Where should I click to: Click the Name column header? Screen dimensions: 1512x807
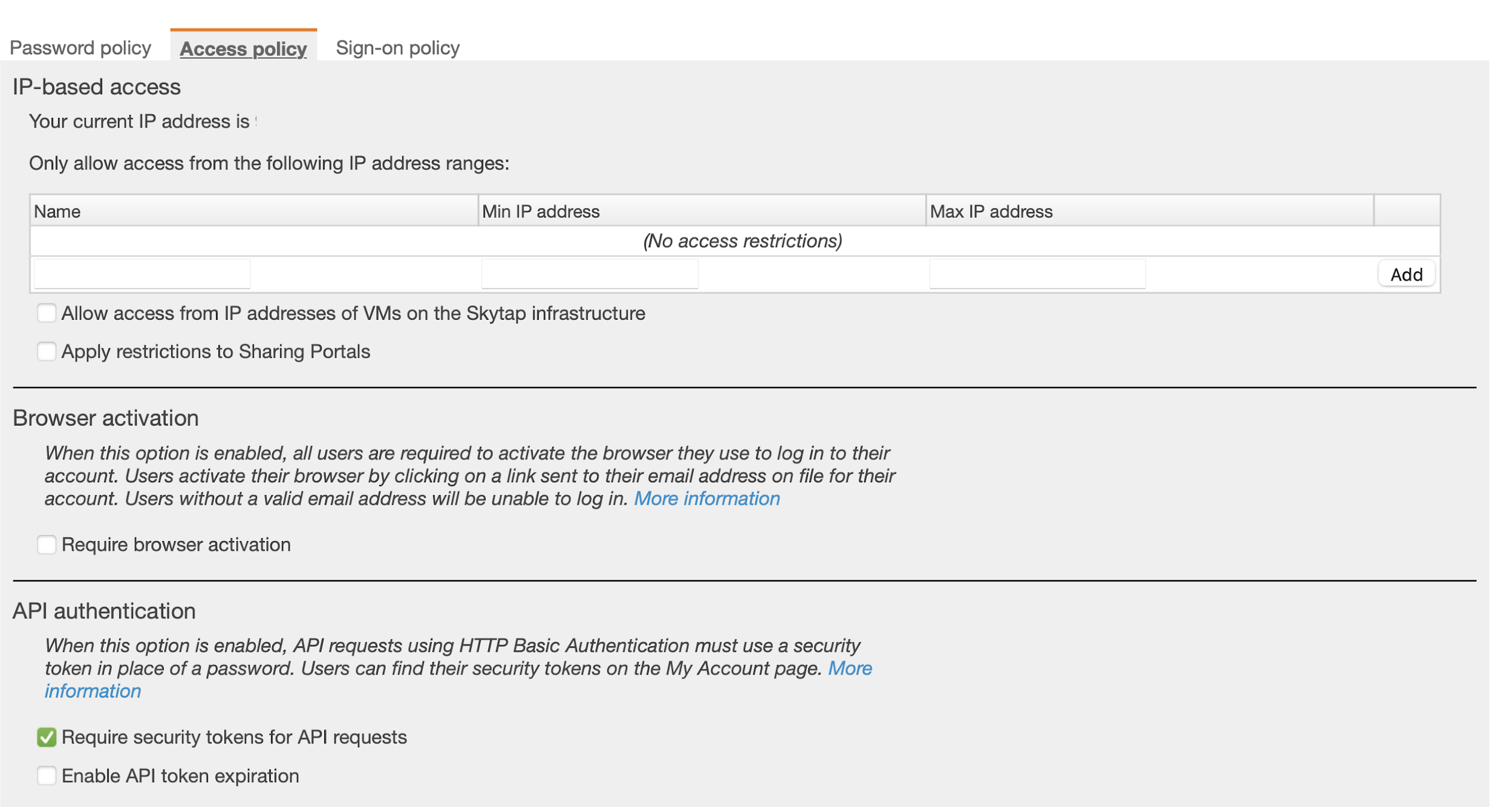57,211
